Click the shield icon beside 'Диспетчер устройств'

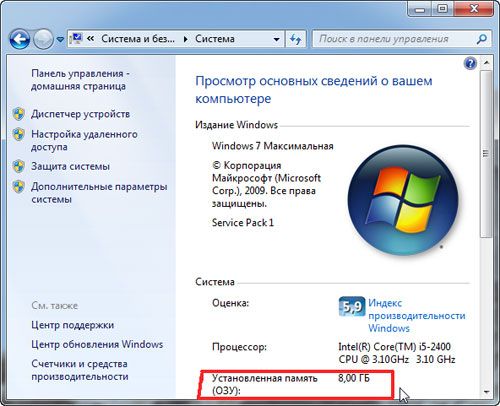19,114
